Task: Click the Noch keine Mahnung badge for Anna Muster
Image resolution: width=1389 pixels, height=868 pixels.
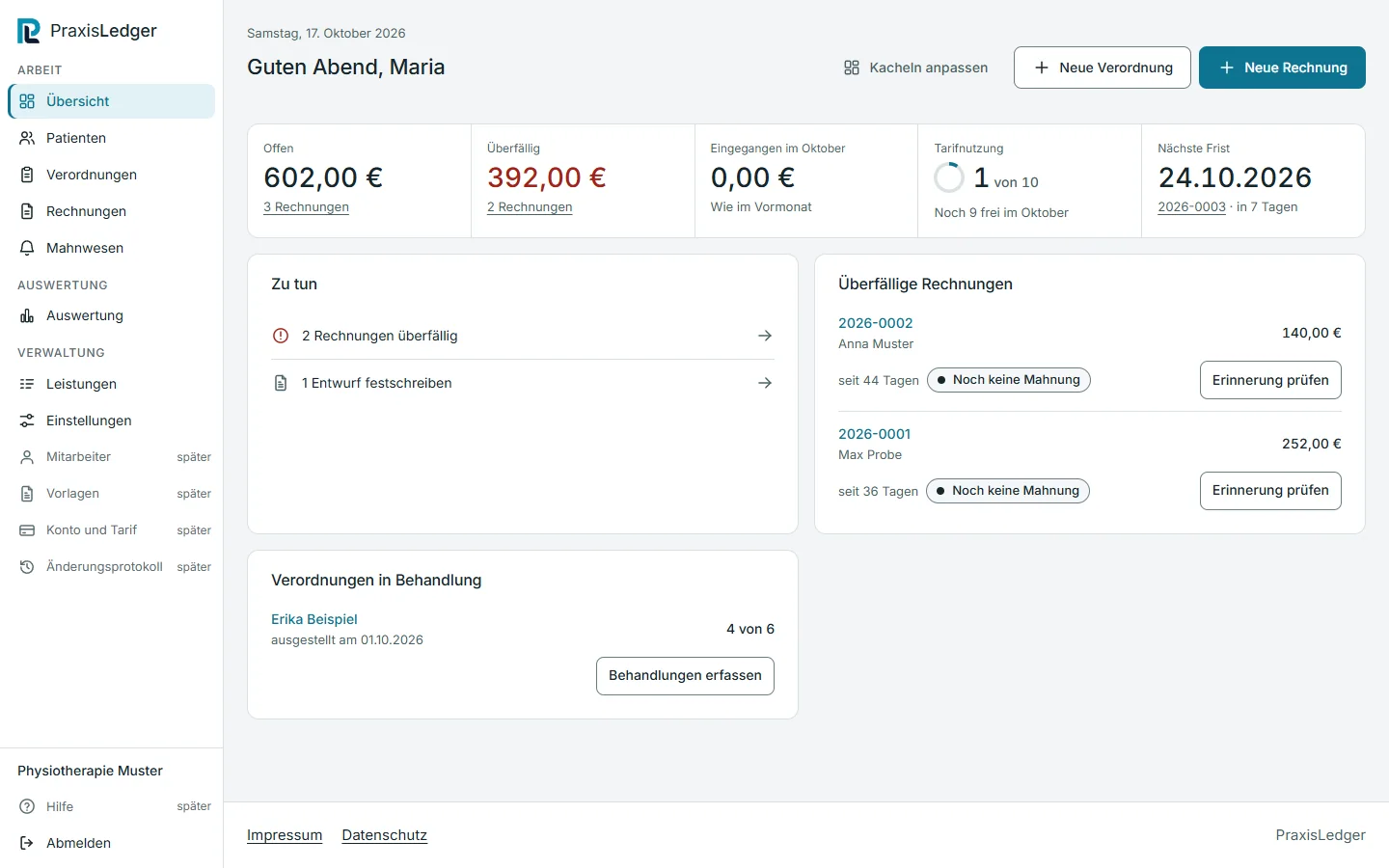Action: pos(1009,380)
